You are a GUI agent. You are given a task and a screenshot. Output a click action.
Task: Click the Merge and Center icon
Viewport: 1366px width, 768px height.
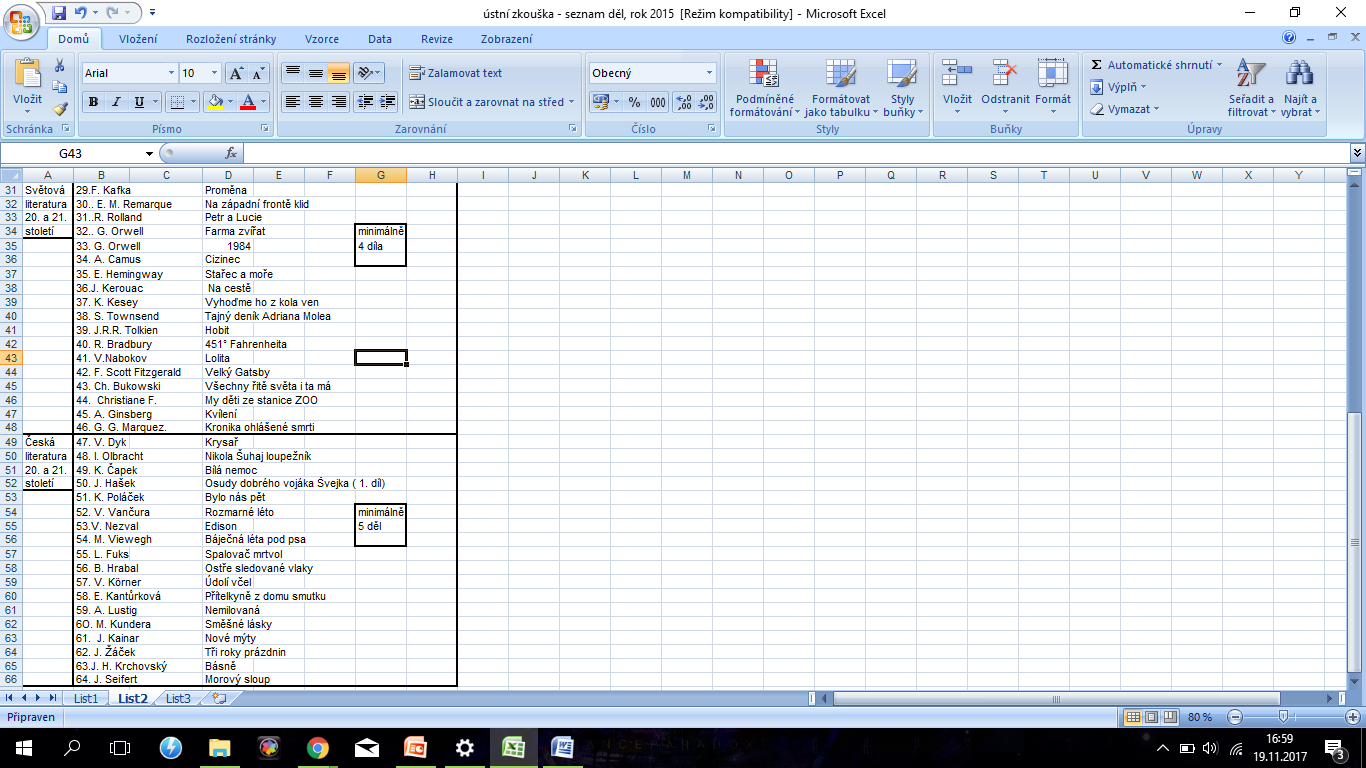[x=417, y=102]
